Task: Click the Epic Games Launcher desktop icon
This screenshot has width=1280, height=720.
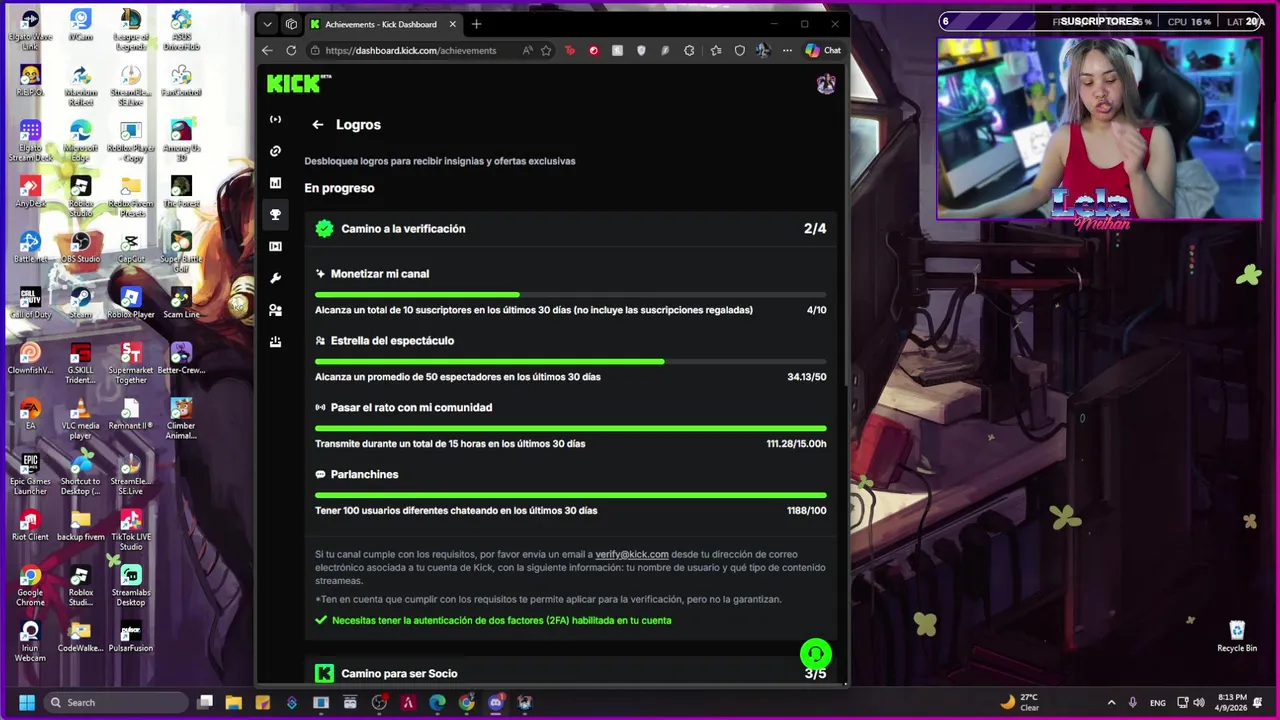Action: click(30, 474)
